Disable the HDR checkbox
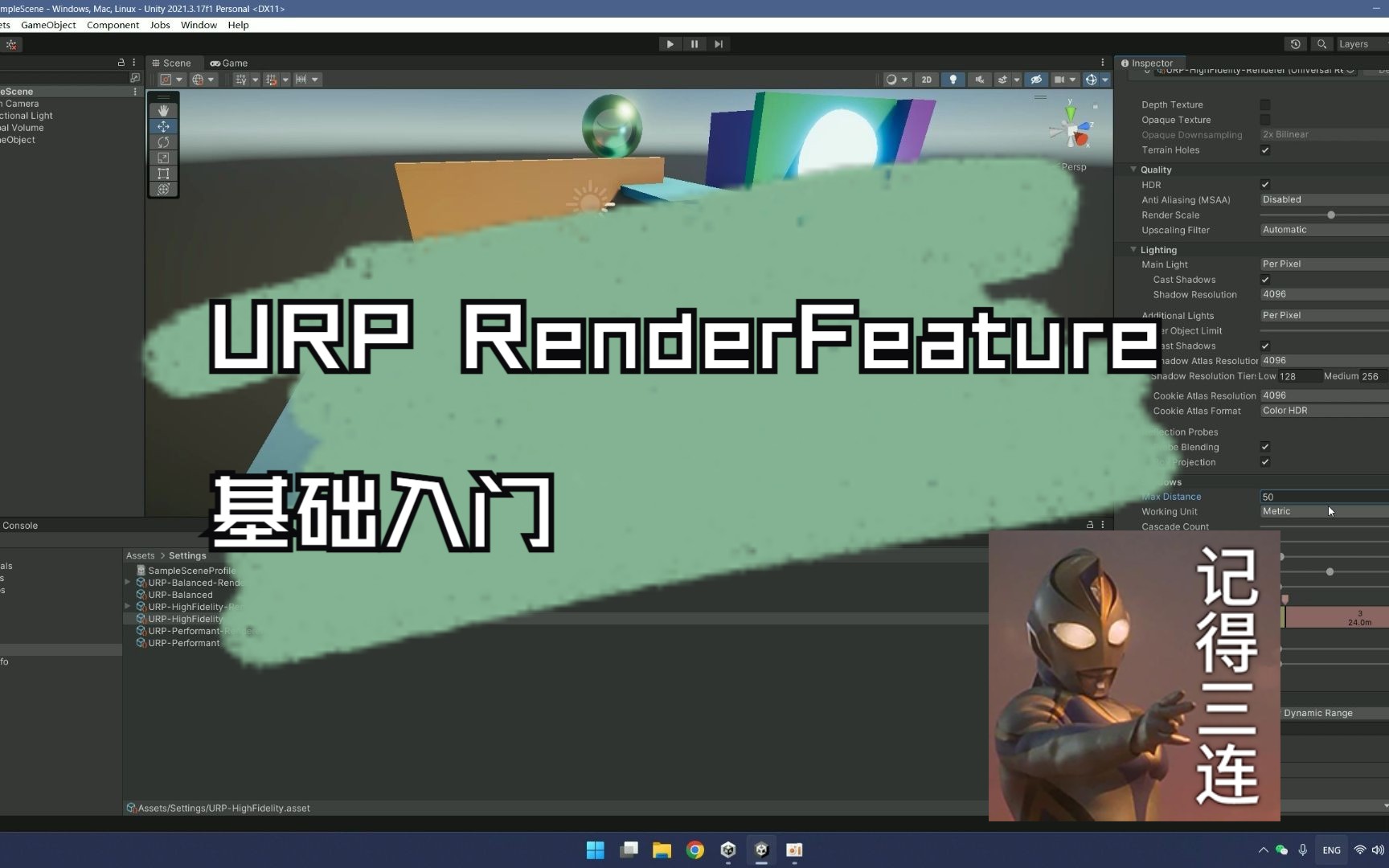The width and height of the screenshot is (1389, 868). click(1265, 185)
